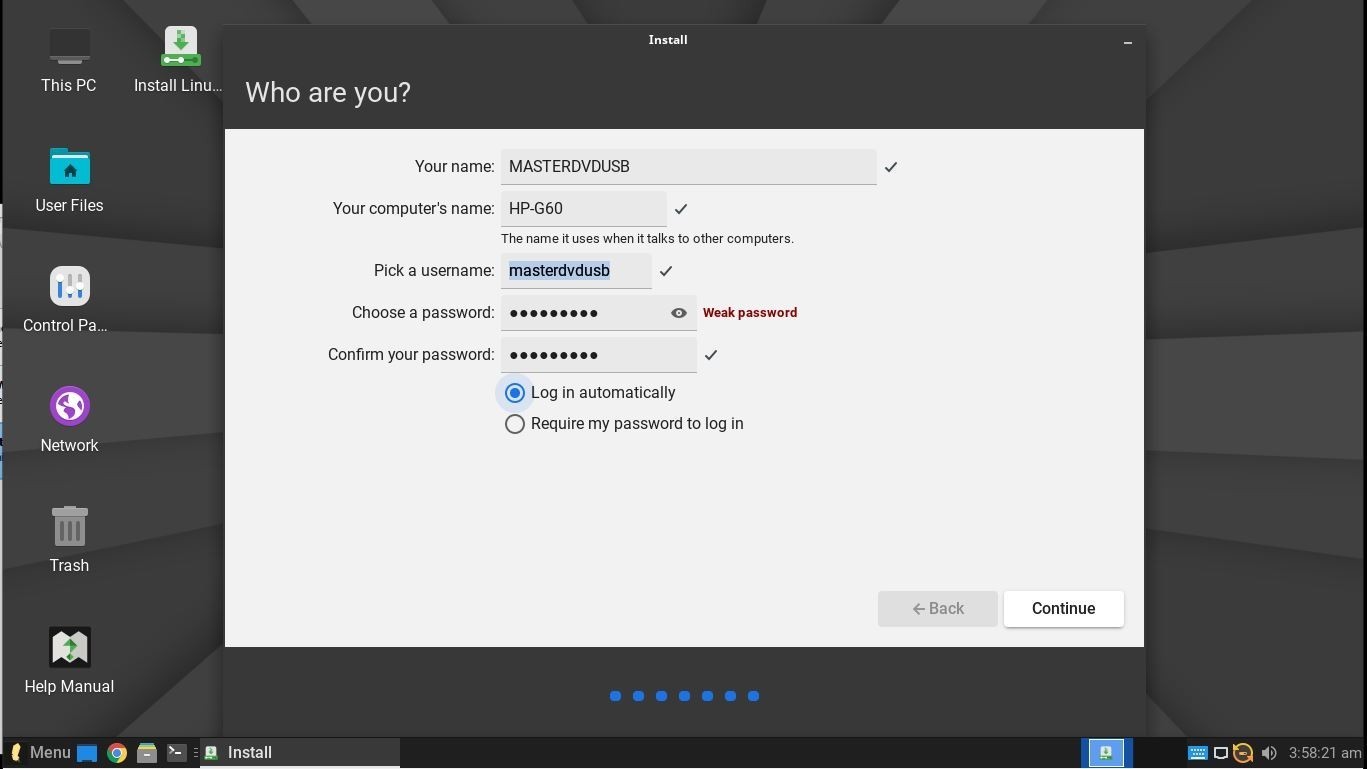Click the Your name text field
Viewport: 1367px width, 769px height.
pyautogui.click(x=688, y=167)
